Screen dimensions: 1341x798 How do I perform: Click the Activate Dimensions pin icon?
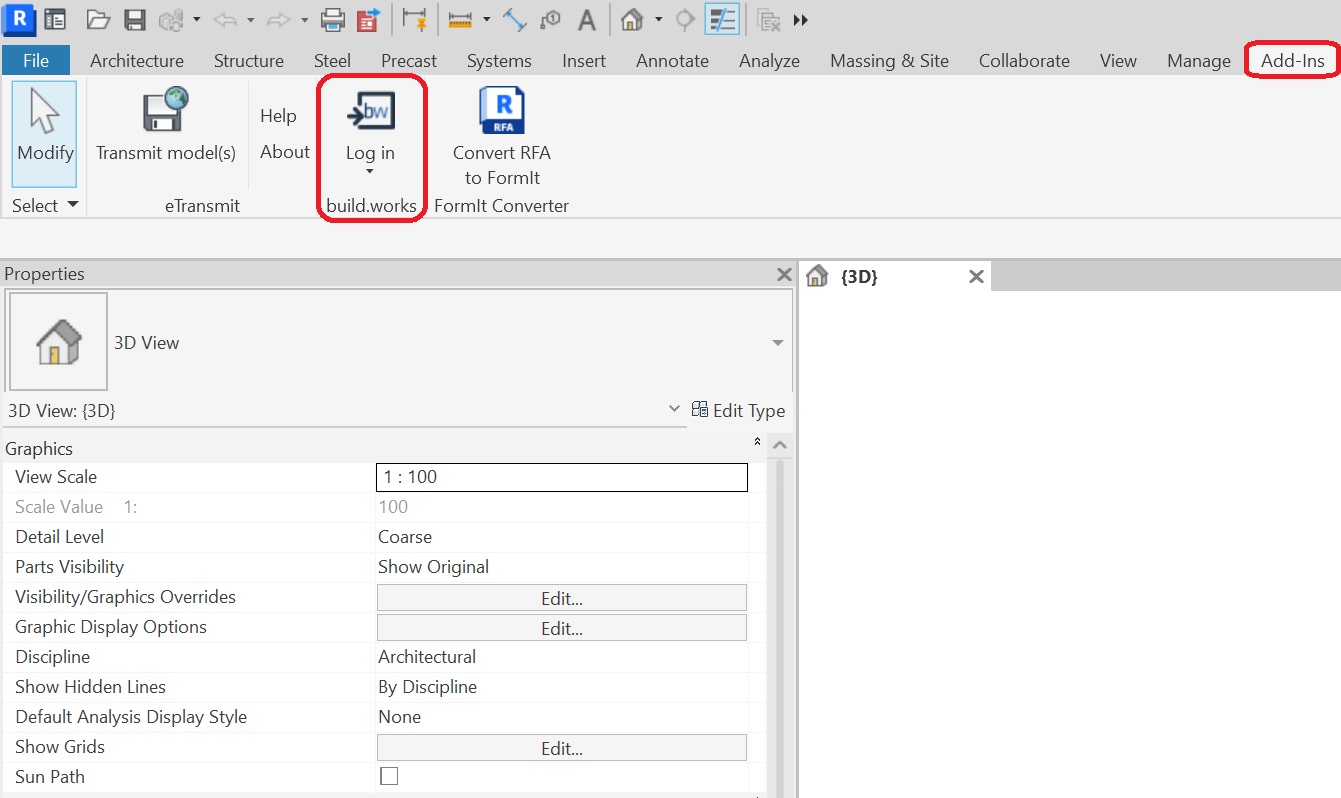click(x=414, y=19)
